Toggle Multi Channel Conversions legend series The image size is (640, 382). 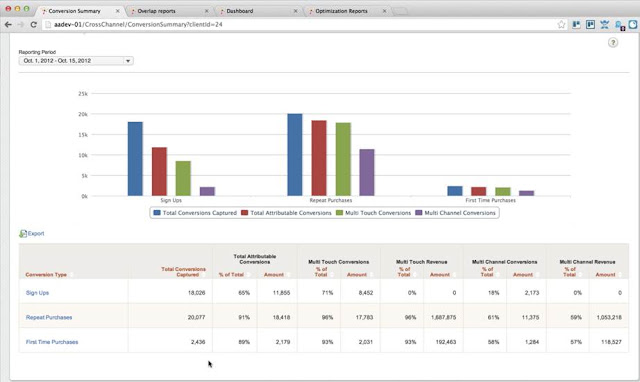pos(456,213)
